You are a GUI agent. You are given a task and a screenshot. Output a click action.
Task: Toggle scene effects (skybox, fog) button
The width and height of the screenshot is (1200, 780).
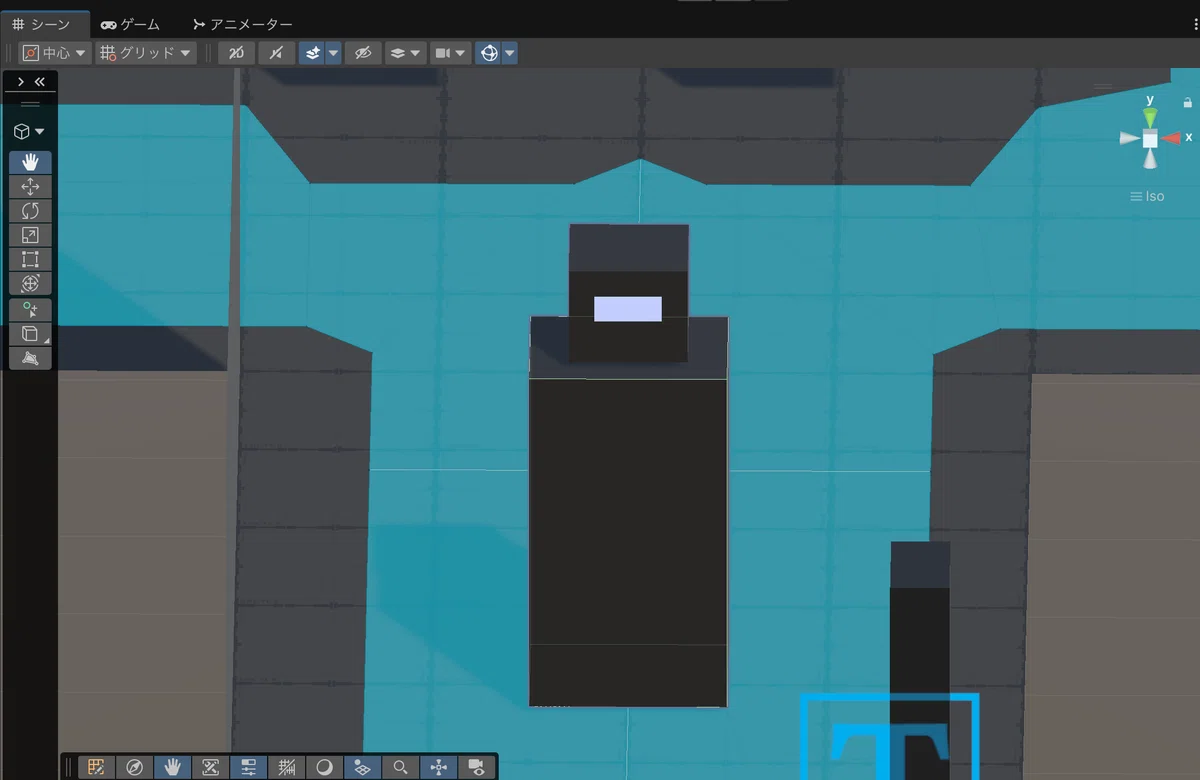pos(312,53)
